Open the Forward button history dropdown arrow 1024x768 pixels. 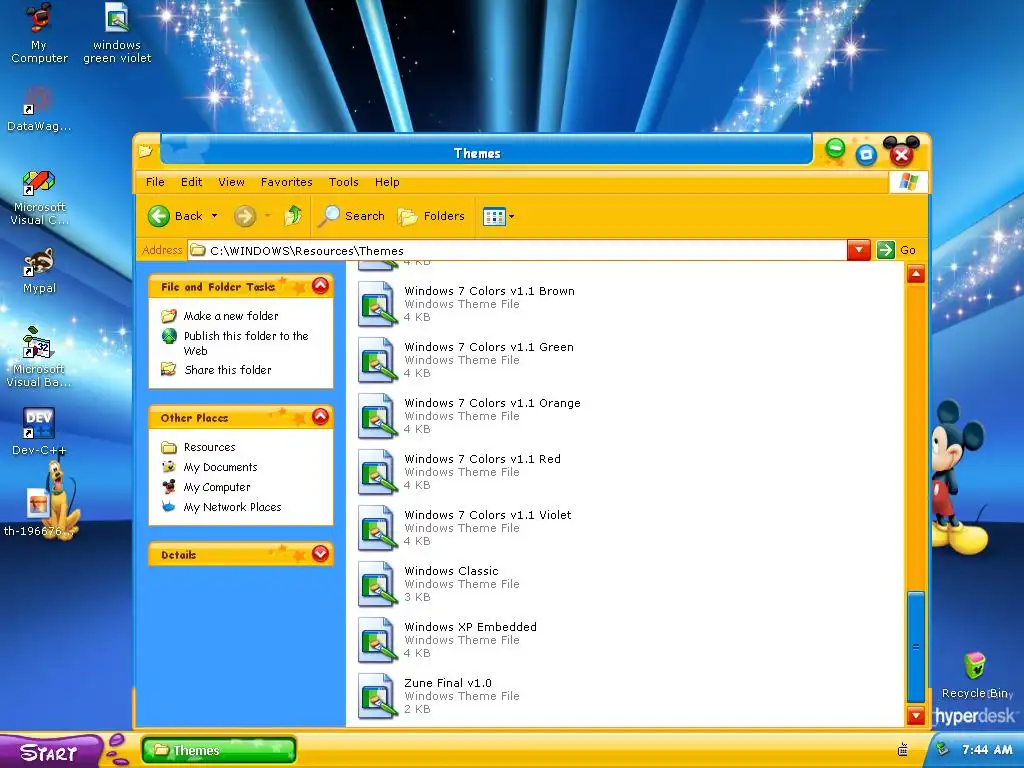(267, 216)
